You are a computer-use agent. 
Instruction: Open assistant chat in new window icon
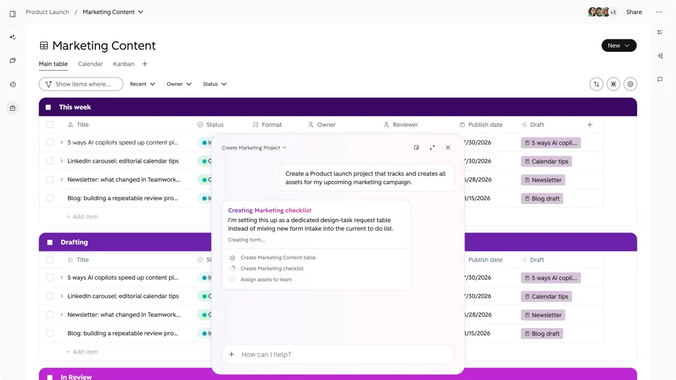pos(416,148)
